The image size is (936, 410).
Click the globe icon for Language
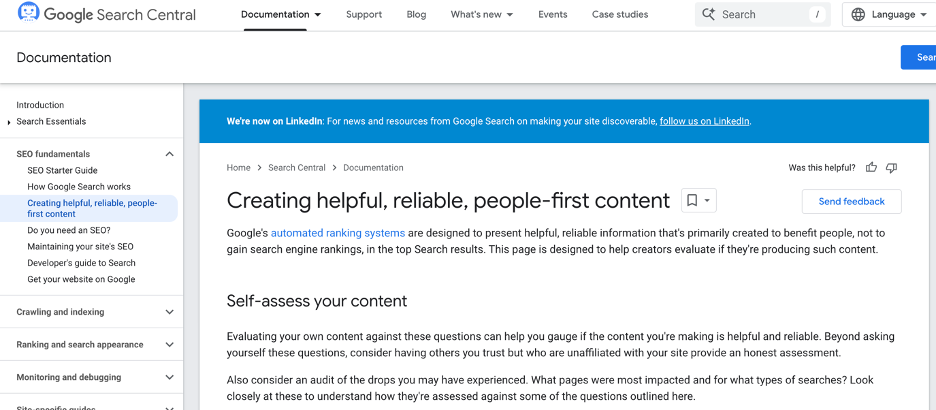859,15
